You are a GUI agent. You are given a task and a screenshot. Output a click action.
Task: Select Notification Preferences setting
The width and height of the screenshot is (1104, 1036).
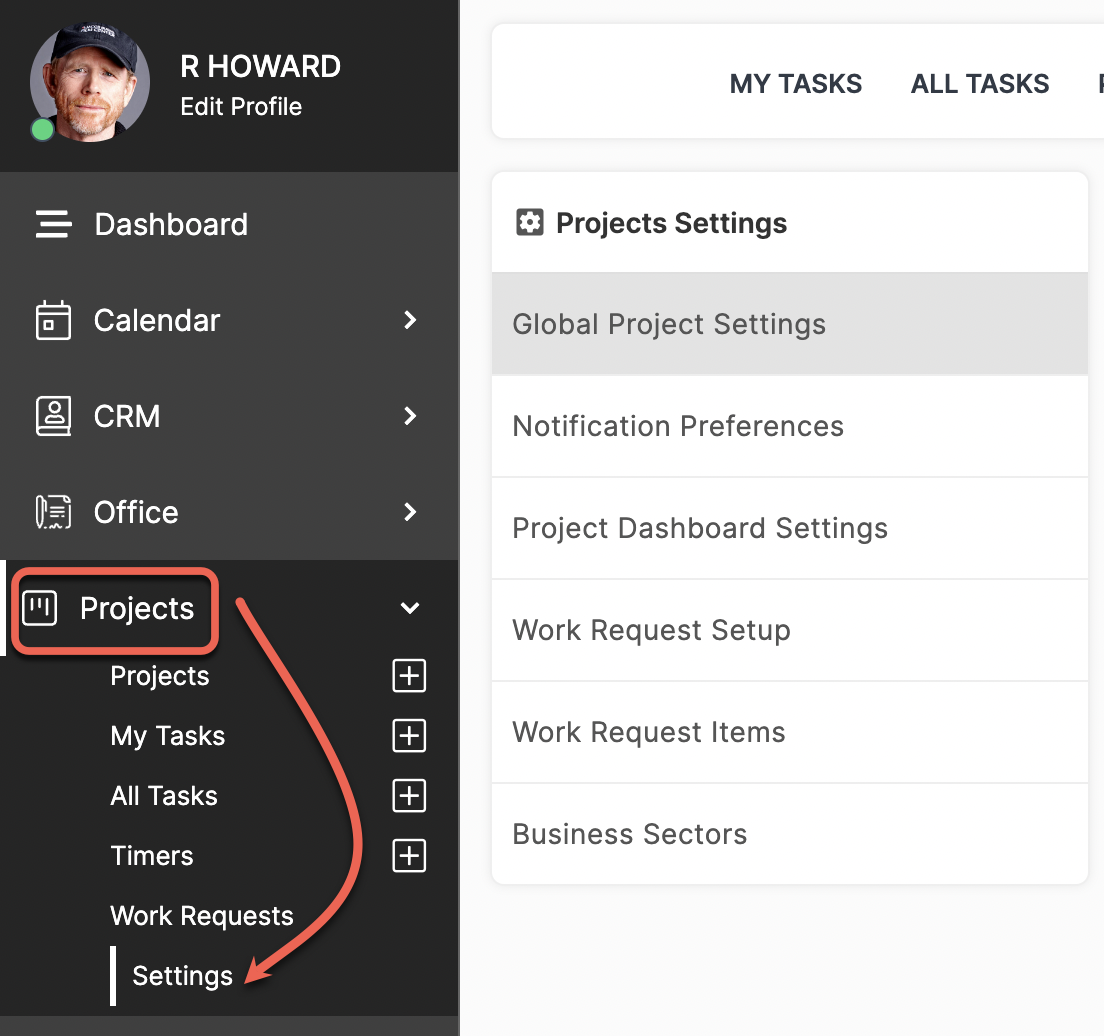click(790, 426)
